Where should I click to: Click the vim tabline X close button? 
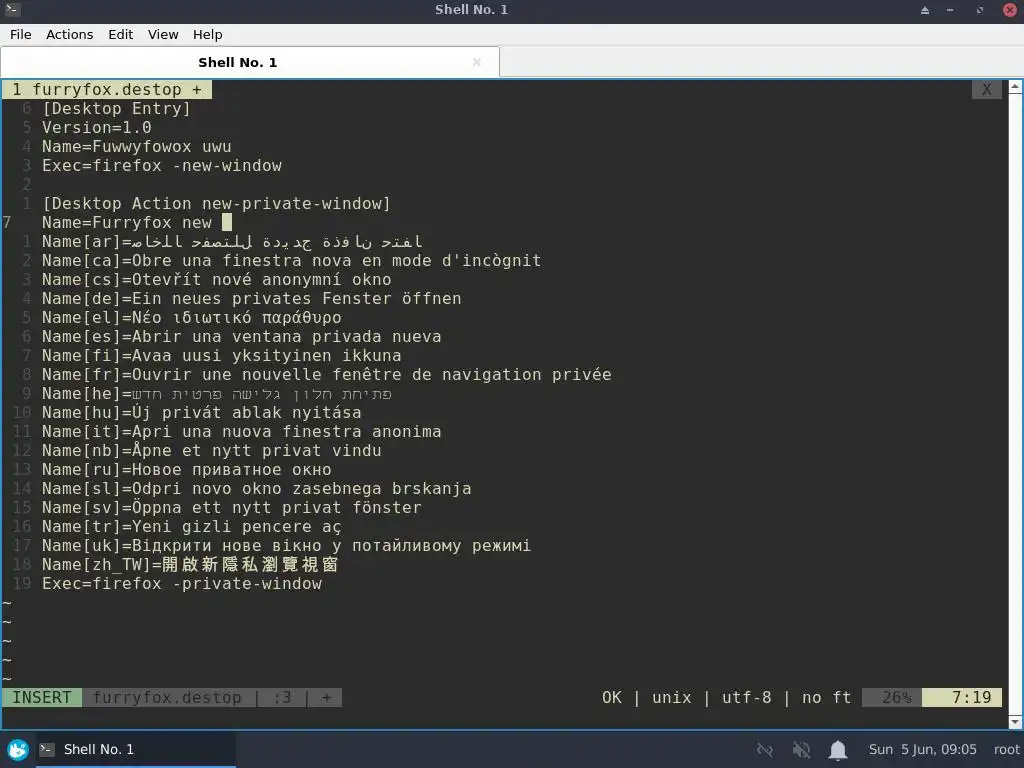click(x=986, y=89)
